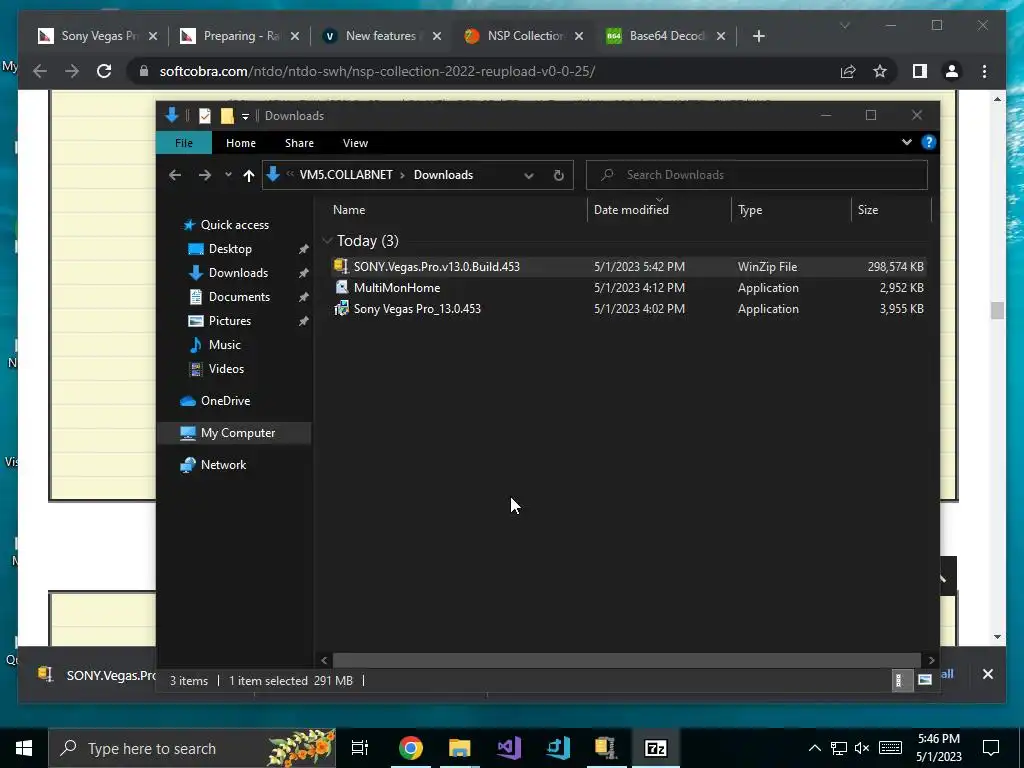
Task: Click the horizontal scrollbar in file list
Action: [627, 660]
